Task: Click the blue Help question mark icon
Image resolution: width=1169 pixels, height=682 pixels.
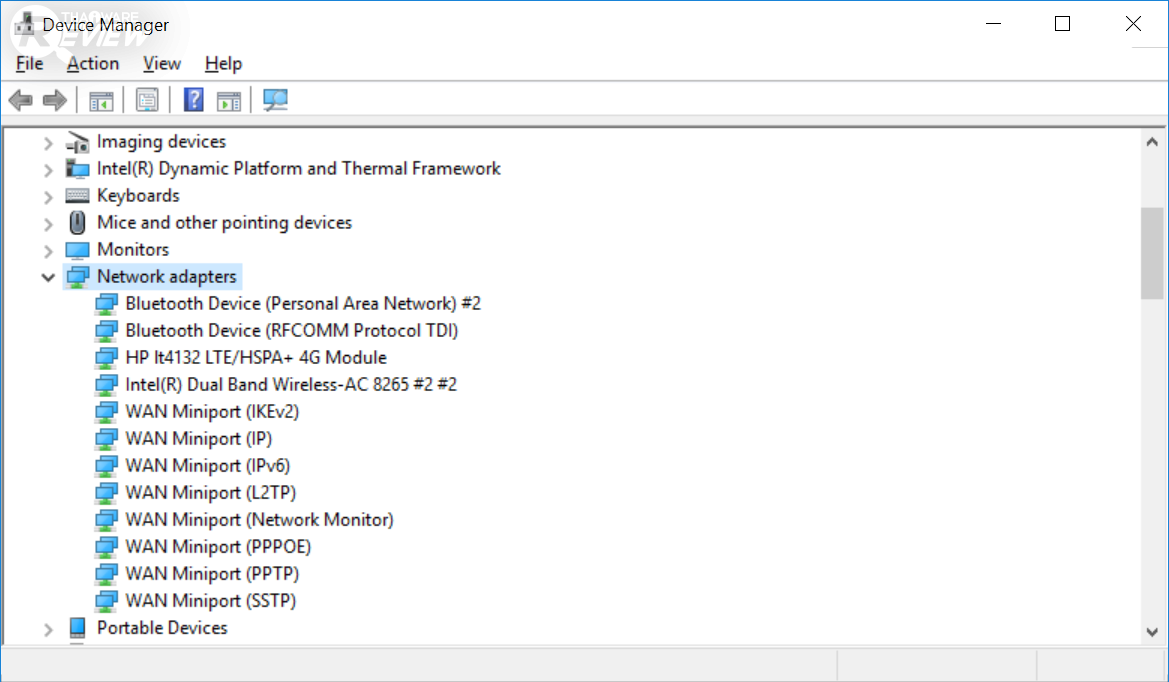Action: coord(194,100)
